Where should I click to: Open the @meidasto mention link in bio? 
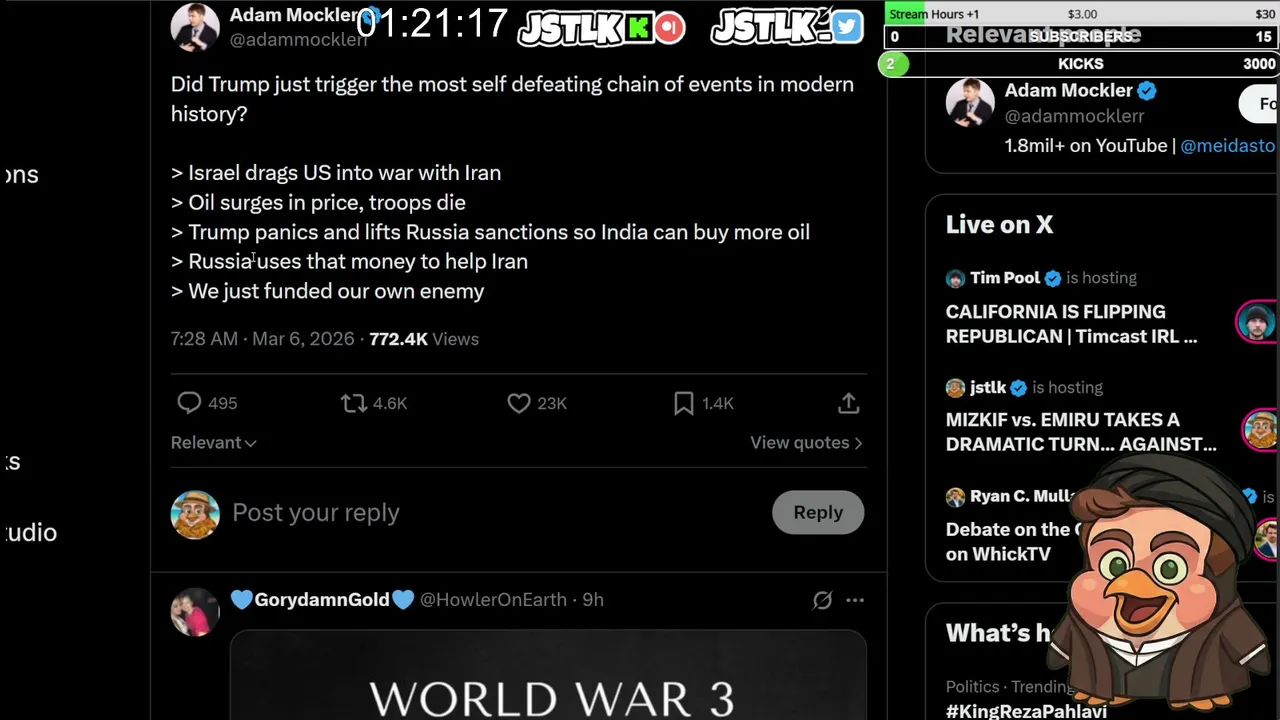(x=1228, y=146)
